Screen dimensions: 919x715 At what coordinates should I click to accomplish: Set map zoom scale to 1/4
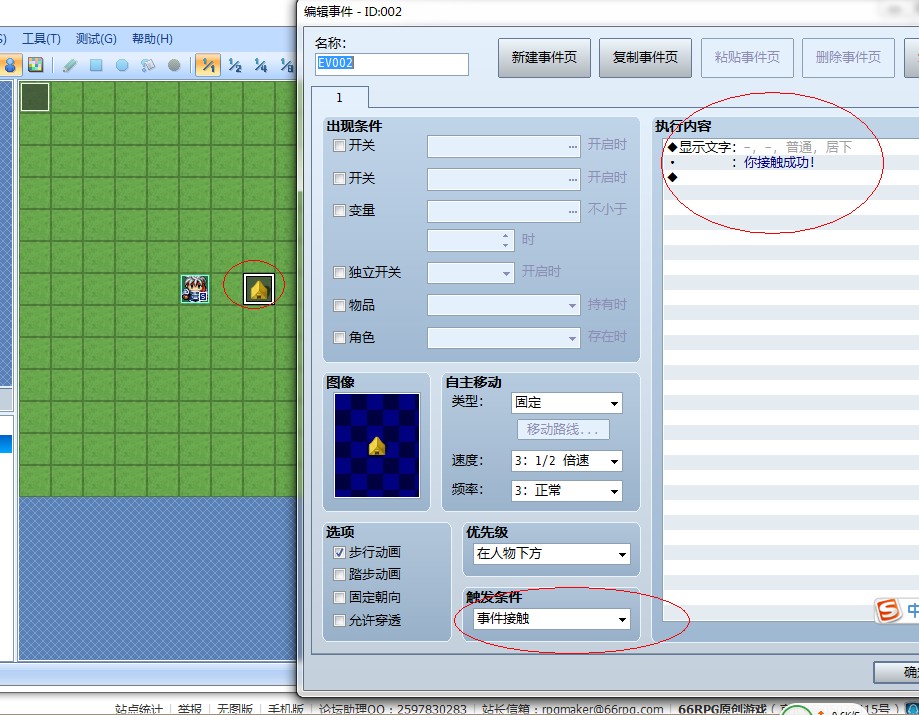pos(261,65)
